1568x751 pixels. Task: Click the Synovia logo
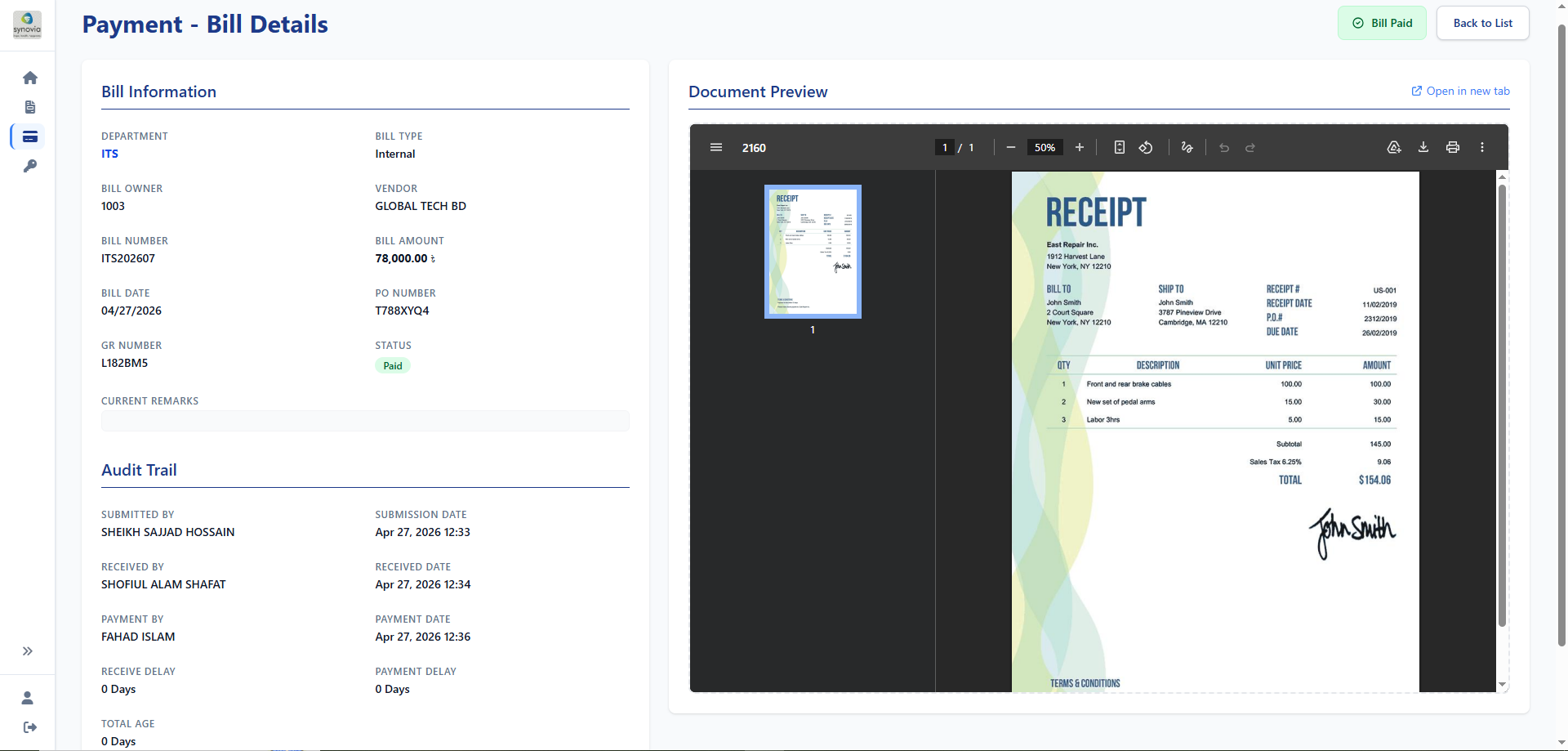click(x=27, y=25)
